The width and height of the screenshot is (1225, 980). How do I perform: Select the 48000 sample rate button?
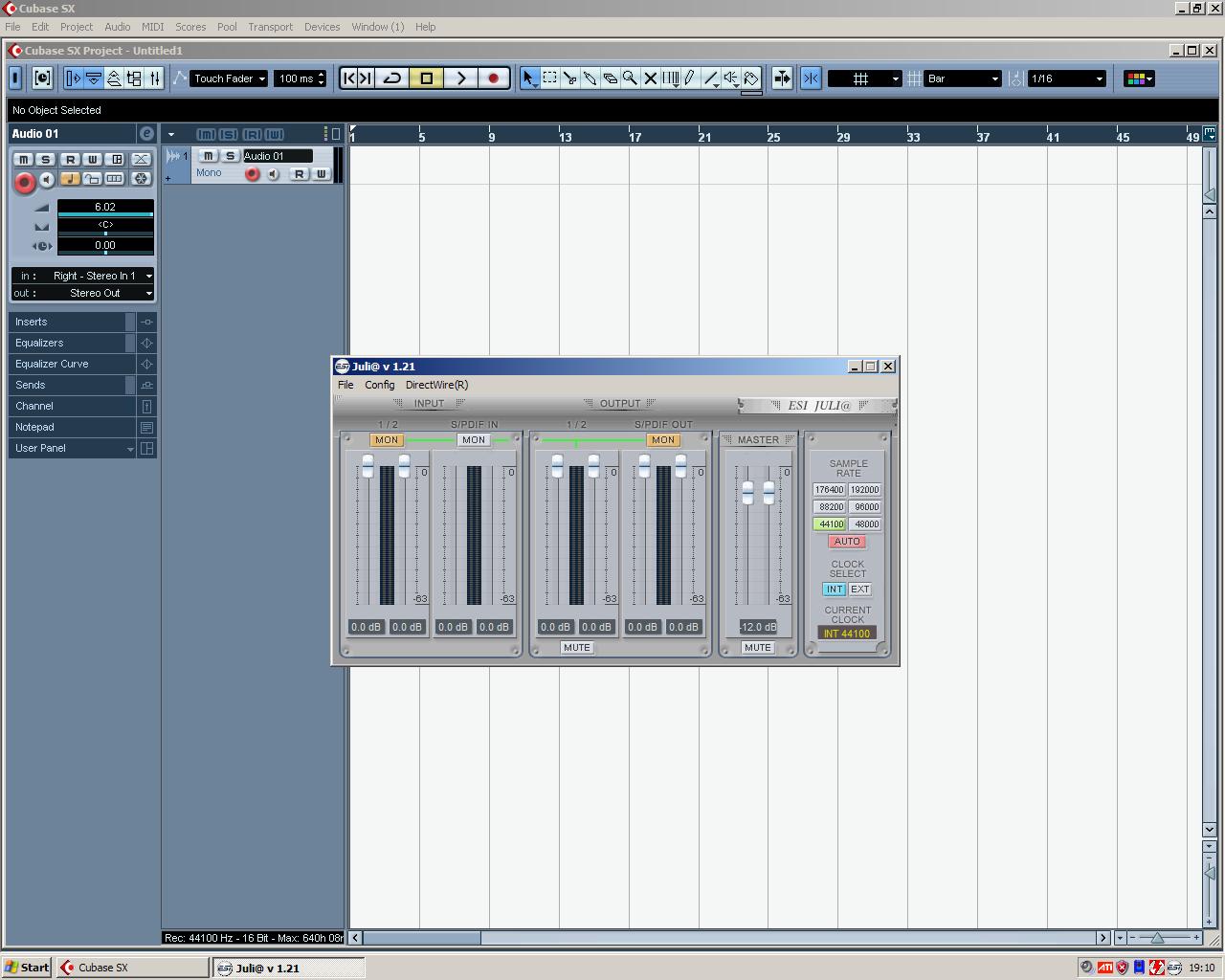coord(865,524)
